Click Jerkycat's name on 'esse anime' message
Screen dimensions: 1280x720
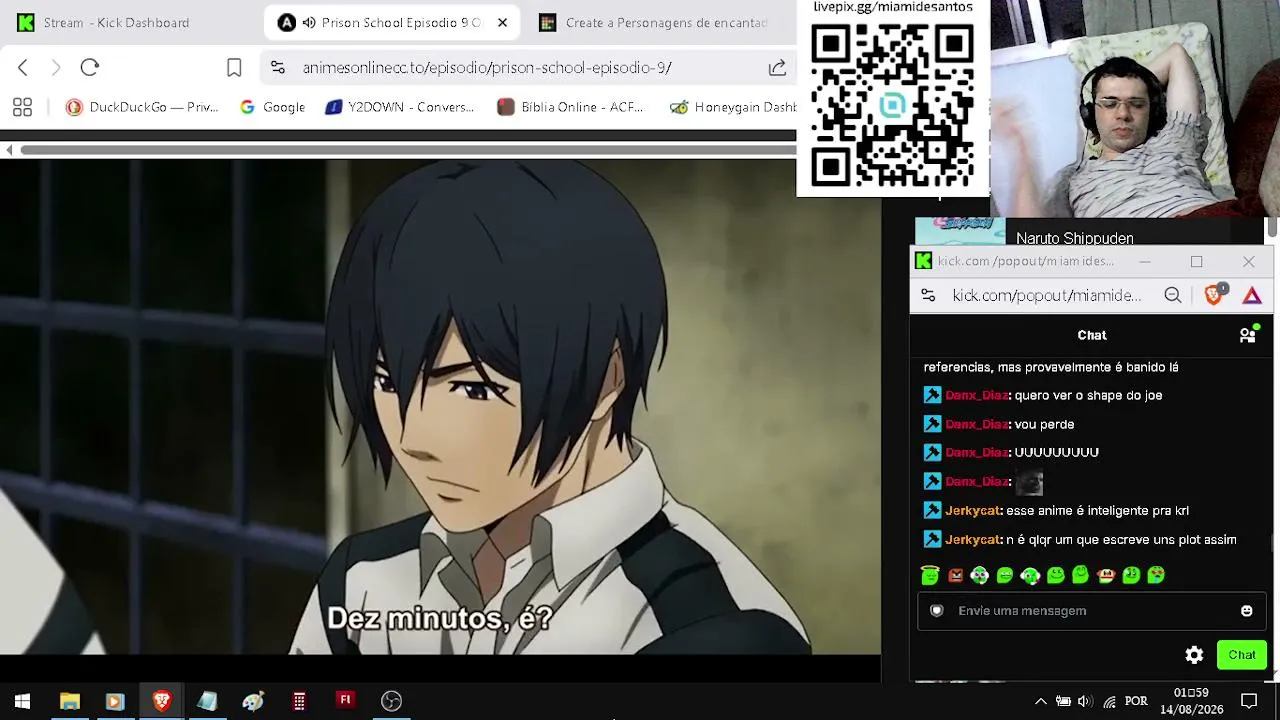pyautogui.click(x=973, y=510)
